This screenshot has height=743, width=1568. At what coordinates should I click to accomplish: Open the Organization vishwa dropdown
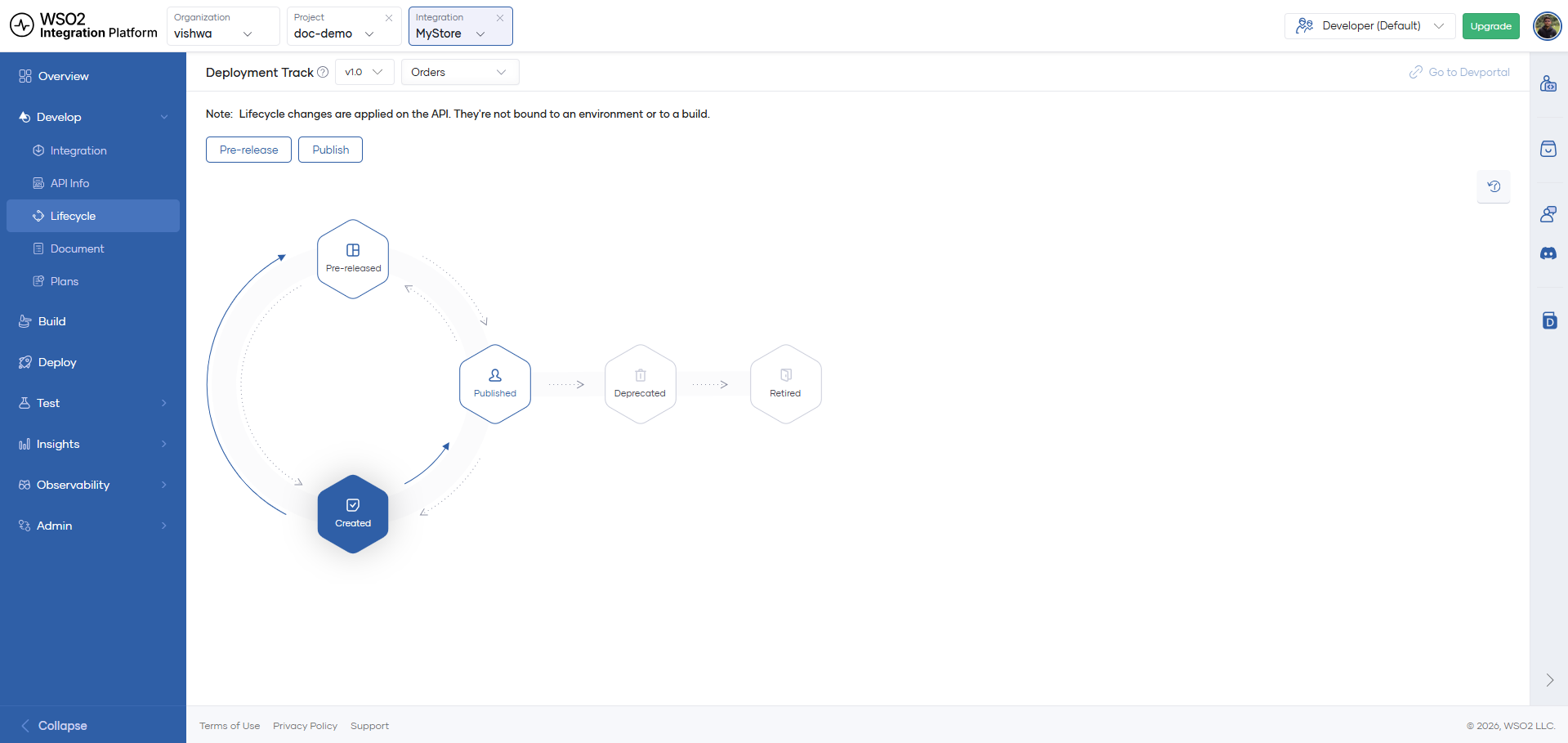pyautogui.click(x=223, y=26)
